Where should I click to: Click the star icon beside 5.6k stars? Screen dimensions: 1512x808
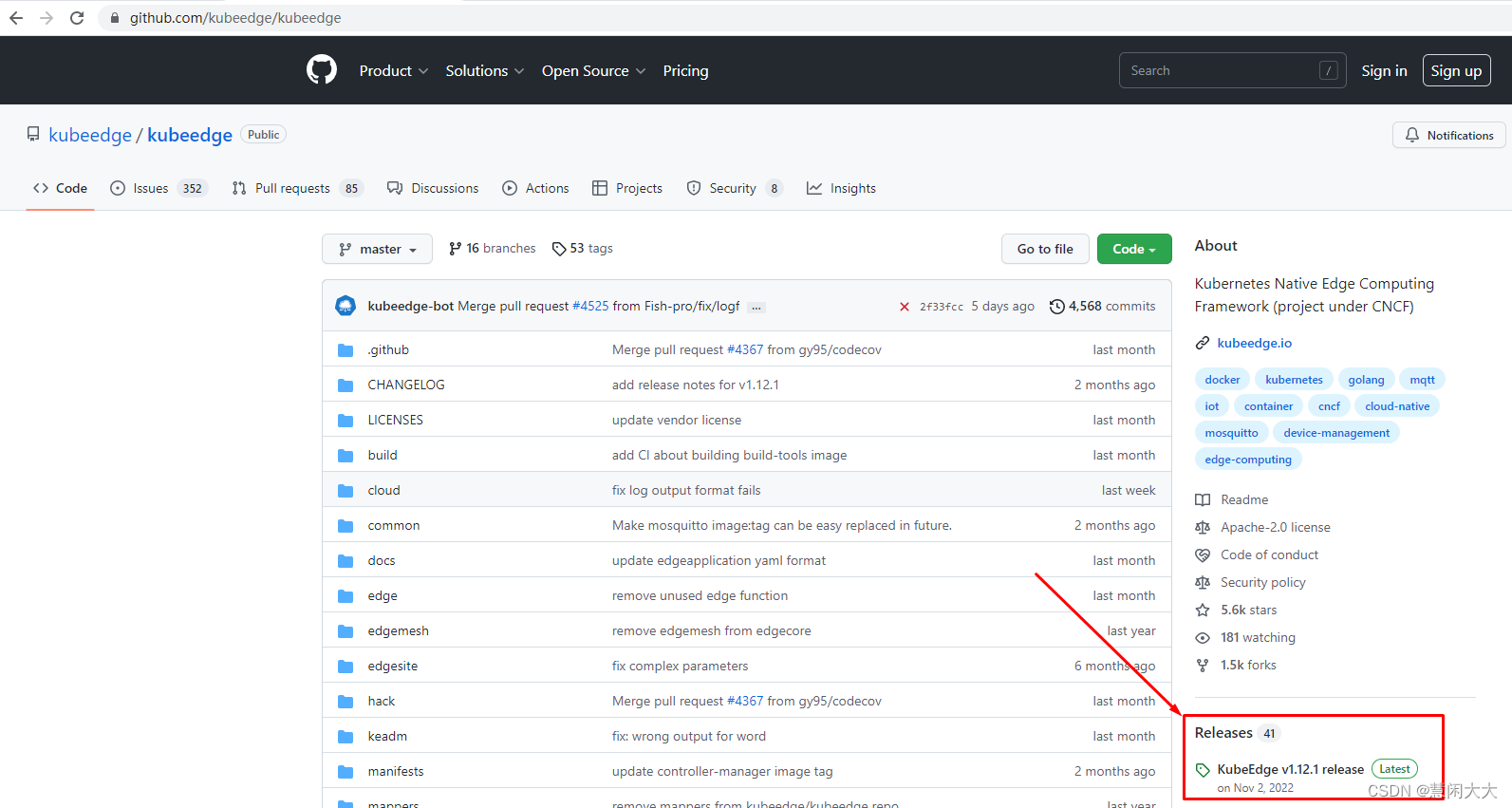[1203, 610]
